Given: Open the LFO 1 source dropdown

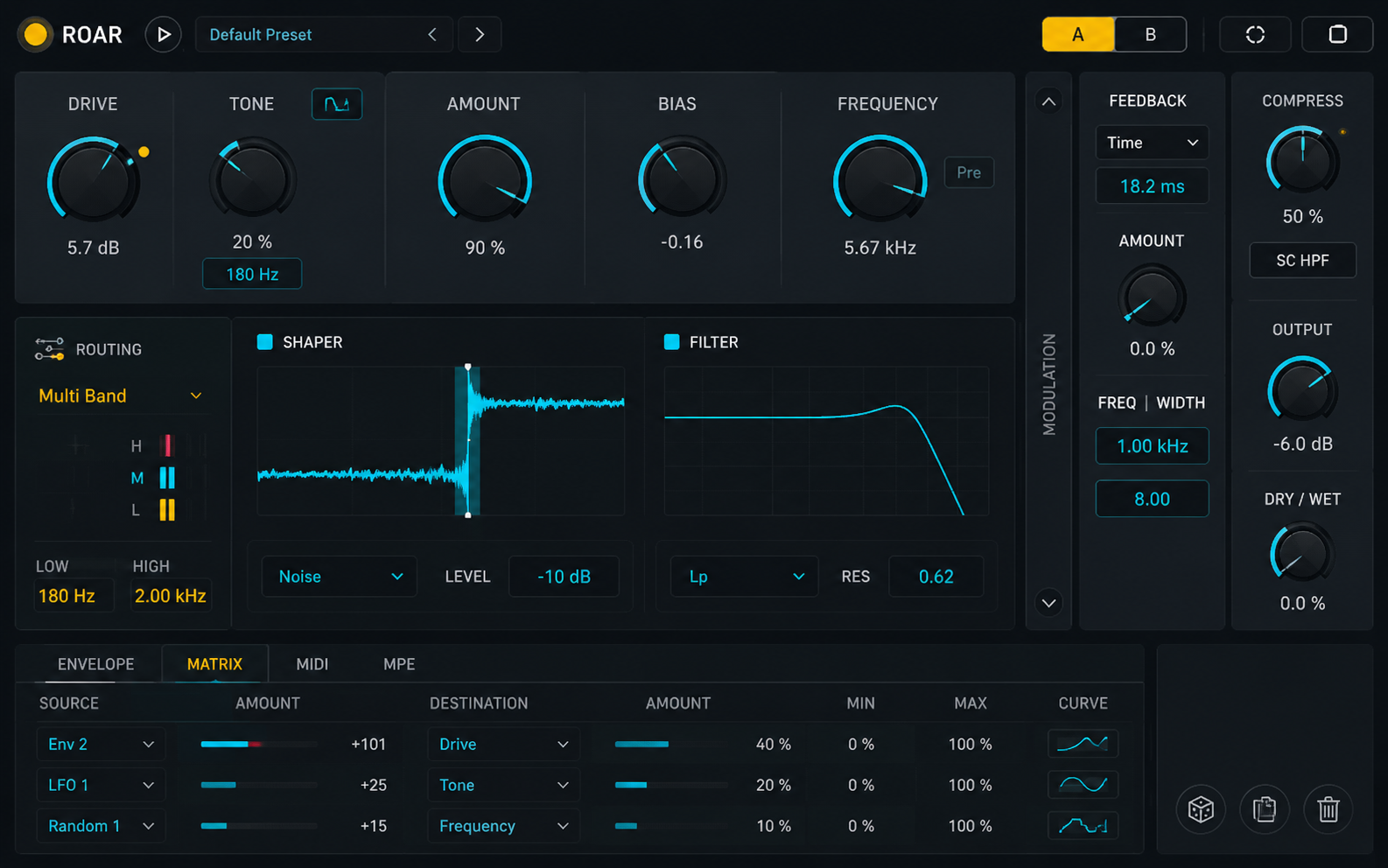Looking at the screenshot, I should pos(101,785).
